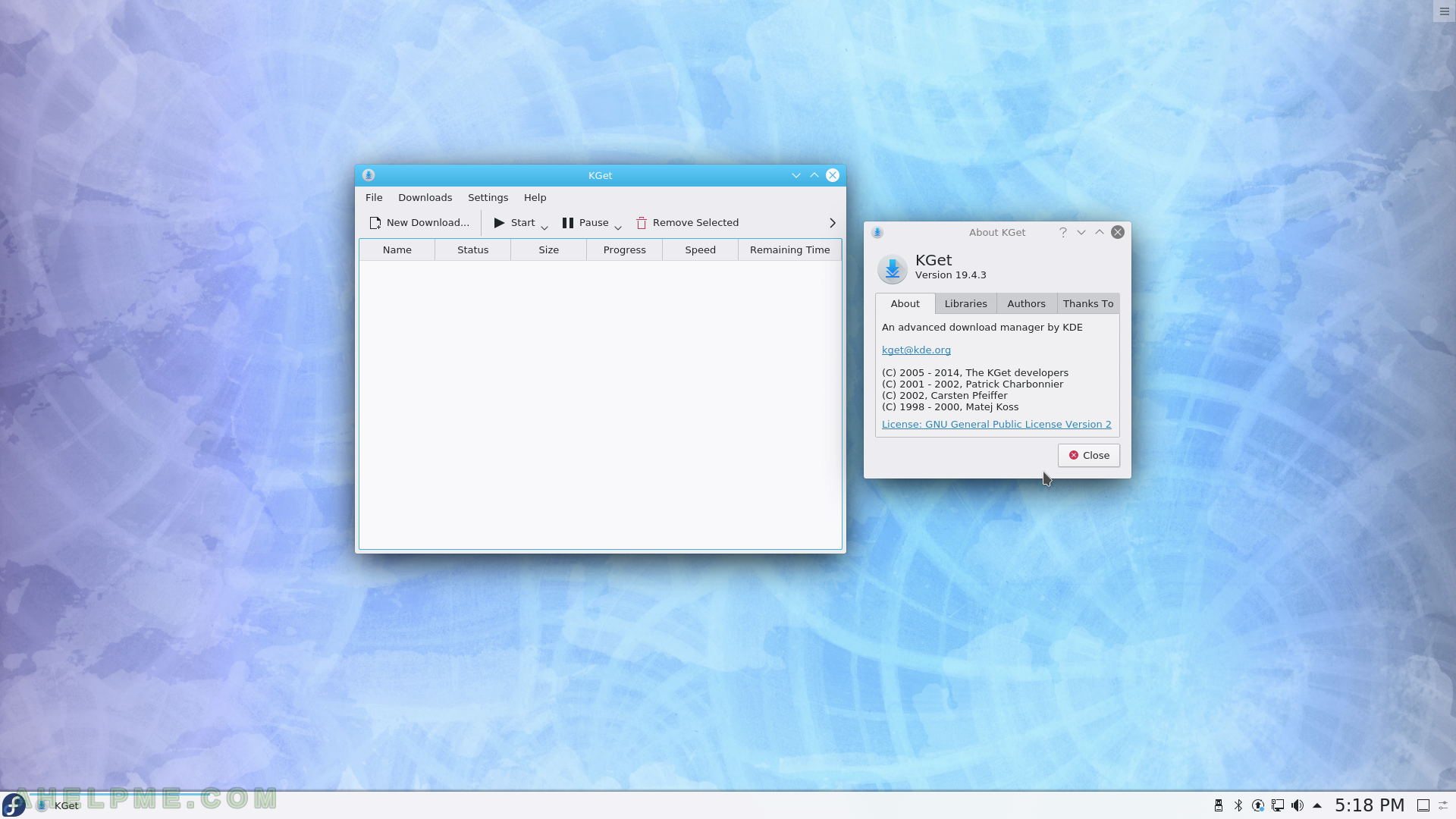Open the Help menu
This screenshot has height=819, width=1456.
coord(535,197)
